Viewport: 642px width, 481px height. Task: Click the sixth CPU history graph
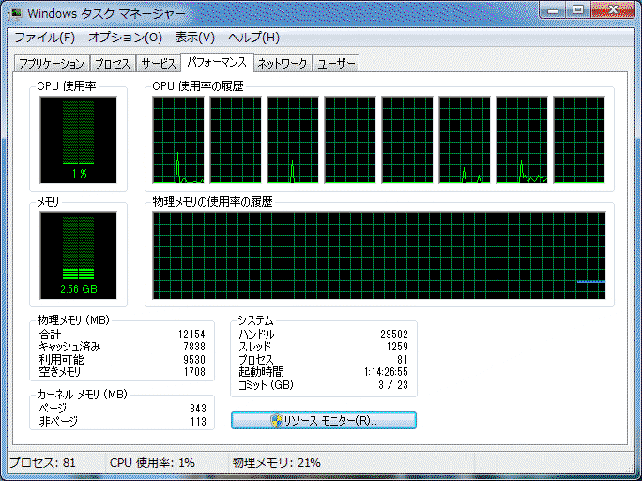(x=465, y=140)
